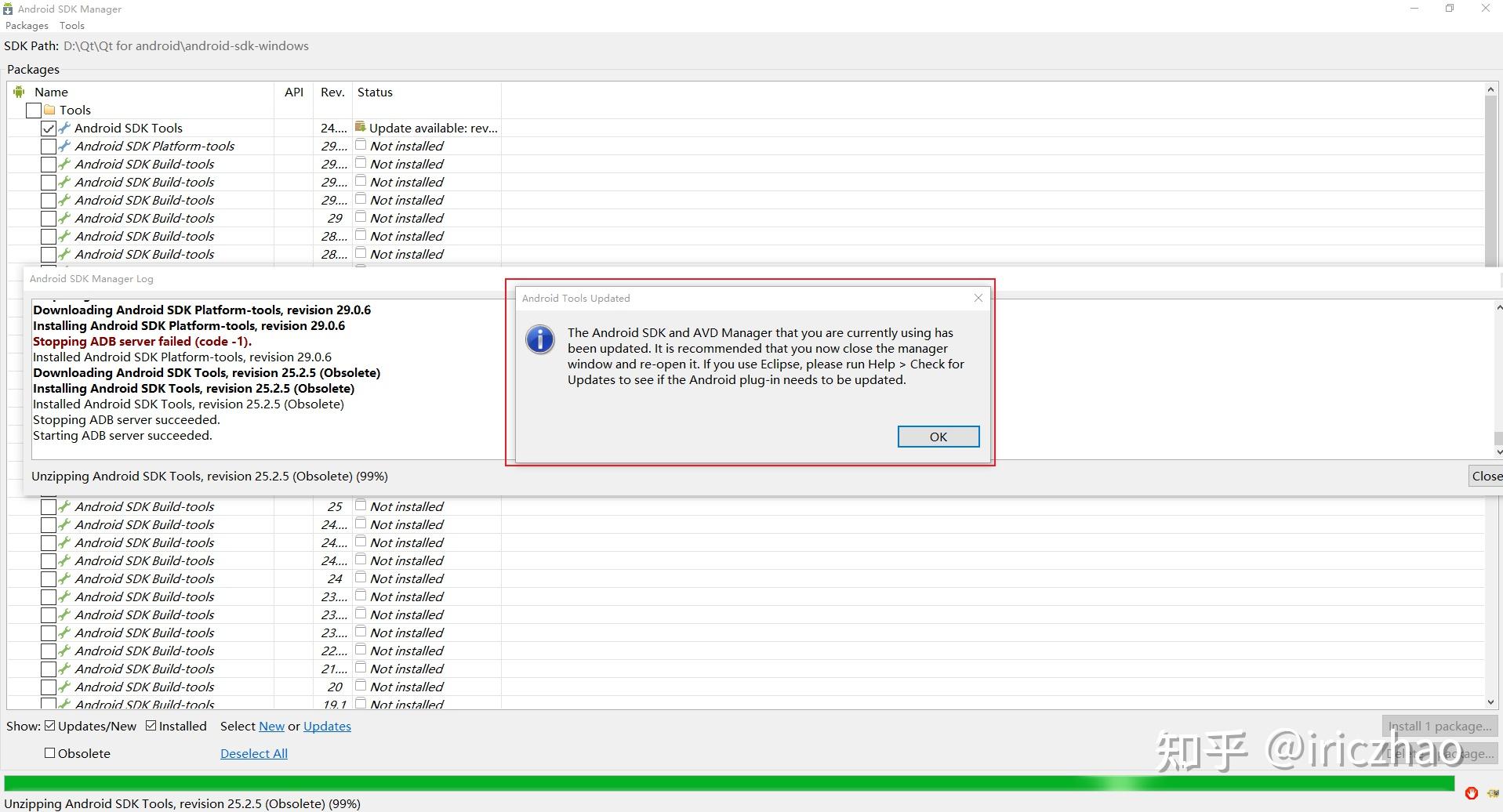Click wrench icon of Build-tools Rev. 25 row
The width and height of the screenshot is (1503, 812).
point(65,506)
